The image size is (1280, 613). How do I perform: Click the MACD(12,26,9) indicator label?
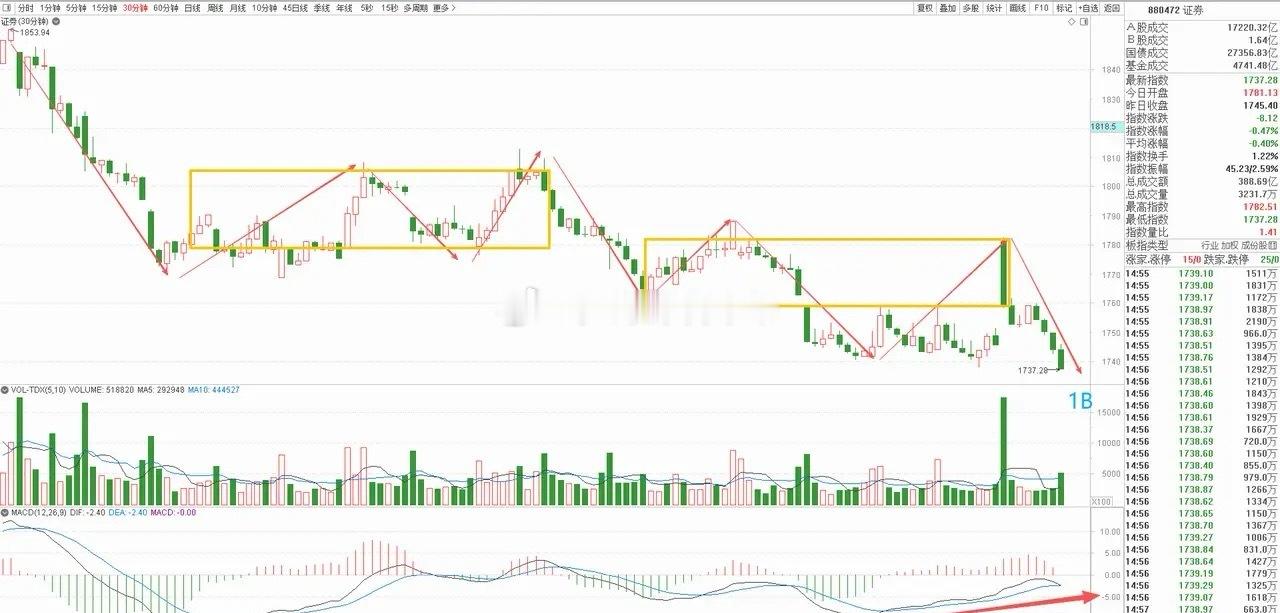click(x=38, y=513)
